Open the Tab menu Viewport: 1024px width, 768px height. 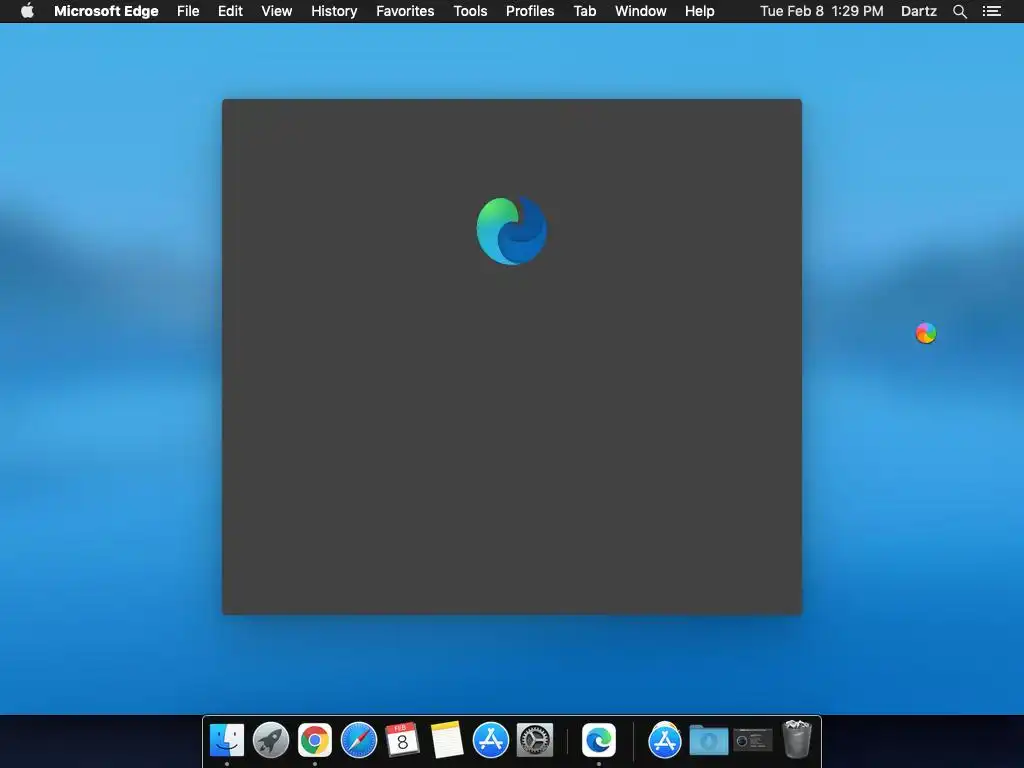tap(584, 11)
